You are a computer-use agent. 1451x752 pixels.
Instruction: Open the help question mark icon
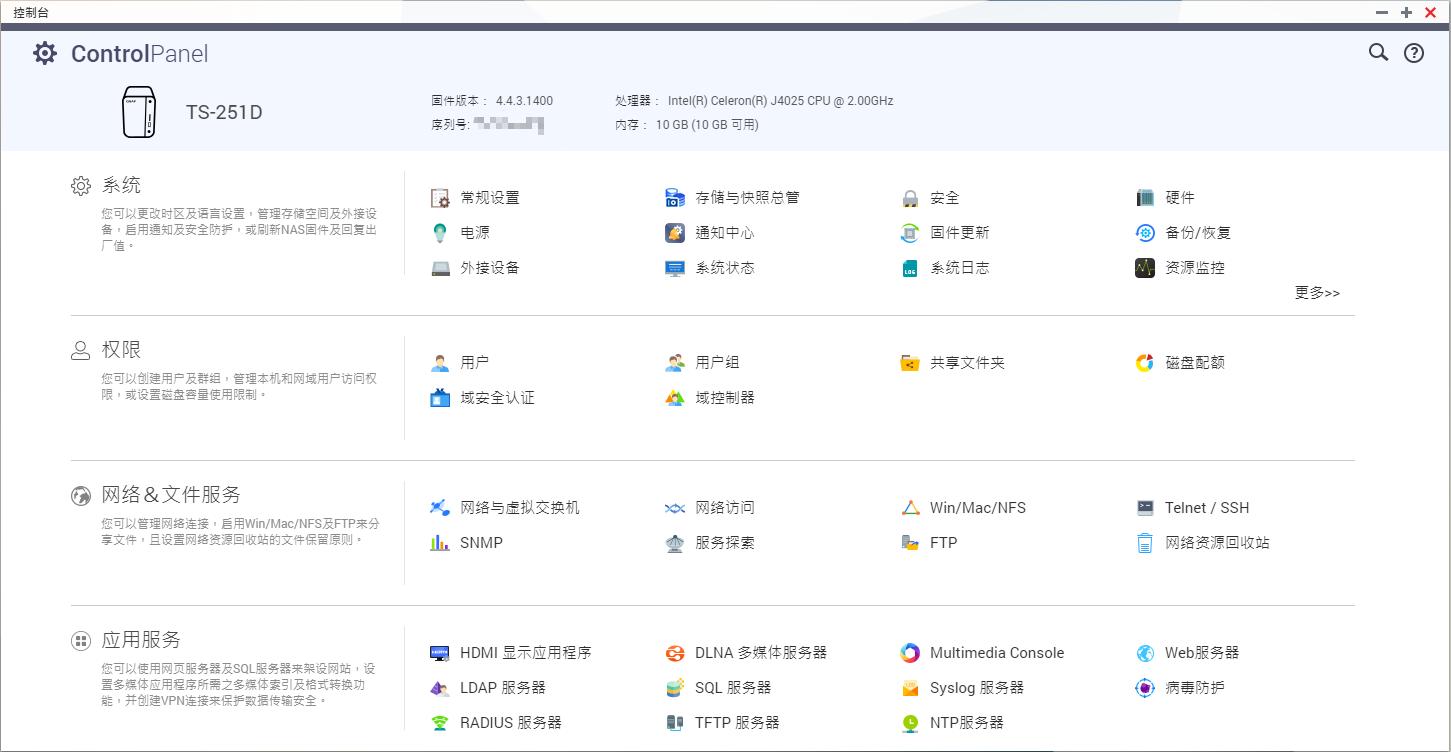point(1414,54)
